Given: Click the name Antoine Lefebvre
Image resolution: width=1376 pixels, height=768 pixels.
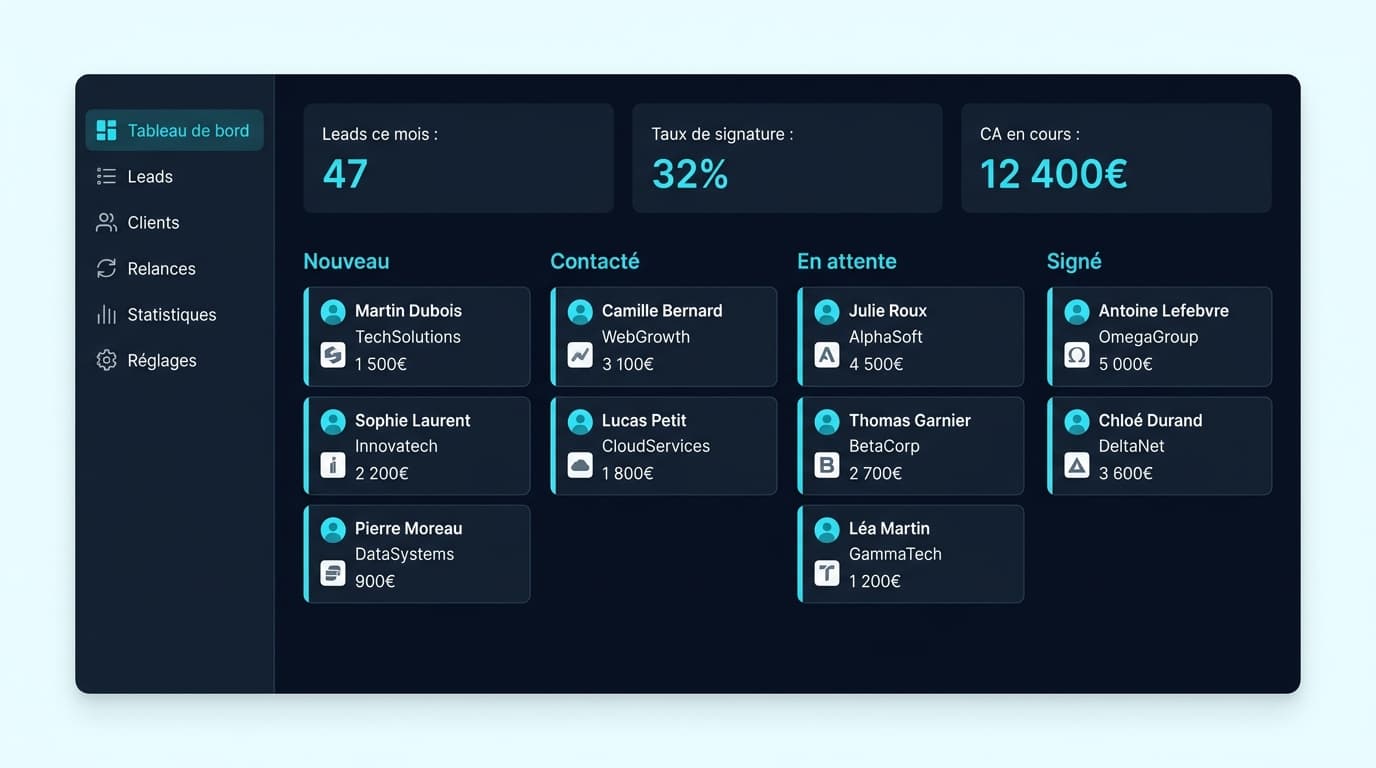Looking at the screenshot, I should click(1164, 311).
